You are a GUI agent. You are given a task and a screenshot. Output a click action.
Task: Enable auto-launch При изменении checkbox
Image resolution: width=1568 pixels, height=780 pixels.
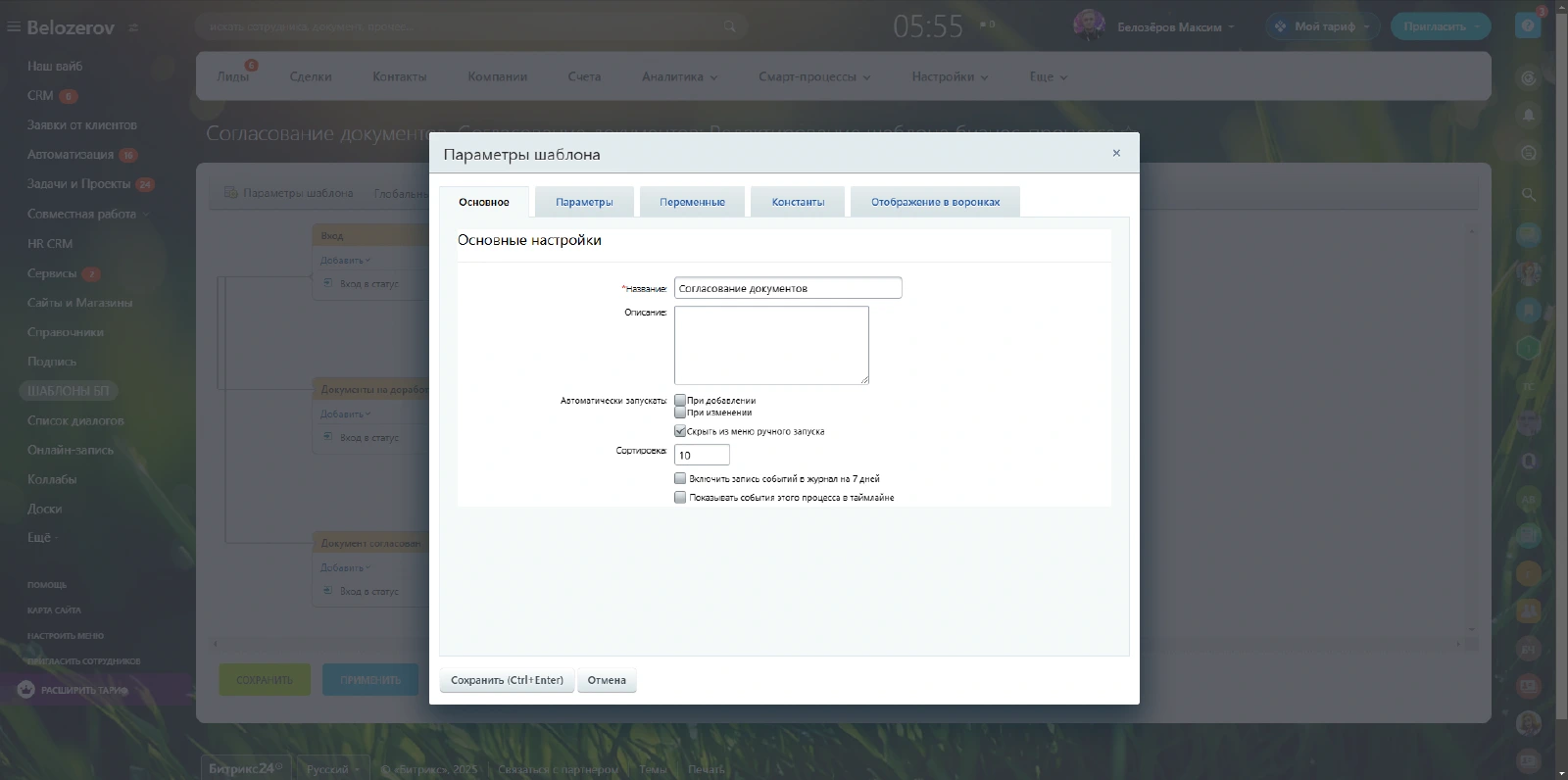pos(680,413)
